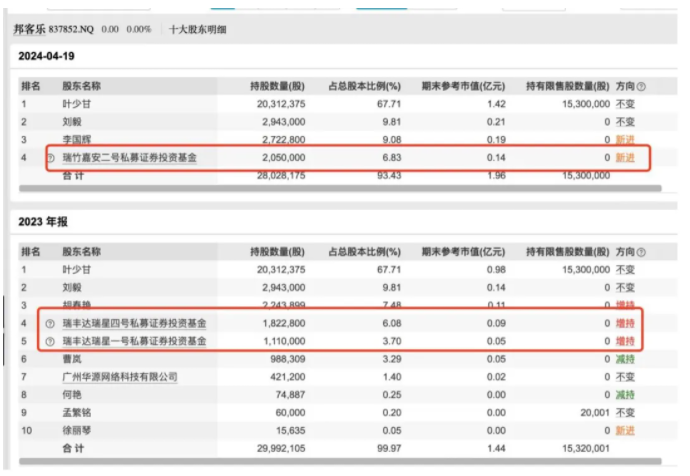Click holding value 1,822,800
The height and width of the screenshot is (476, 690).
tap(284, 323)
